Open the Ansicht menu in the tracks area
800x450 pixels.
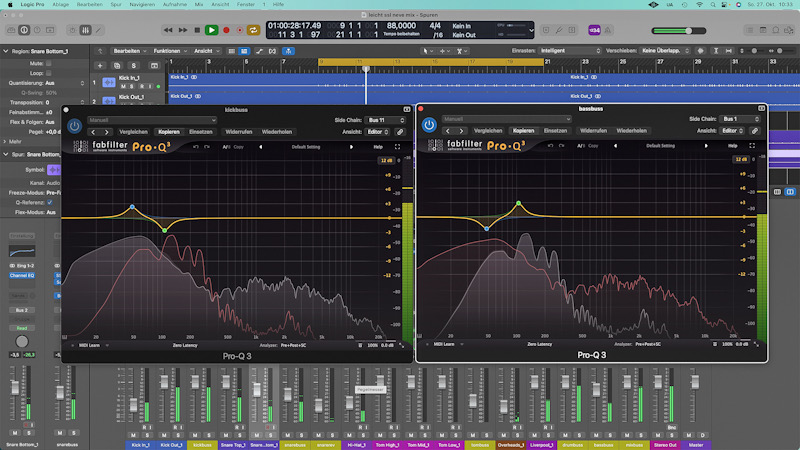206,51
